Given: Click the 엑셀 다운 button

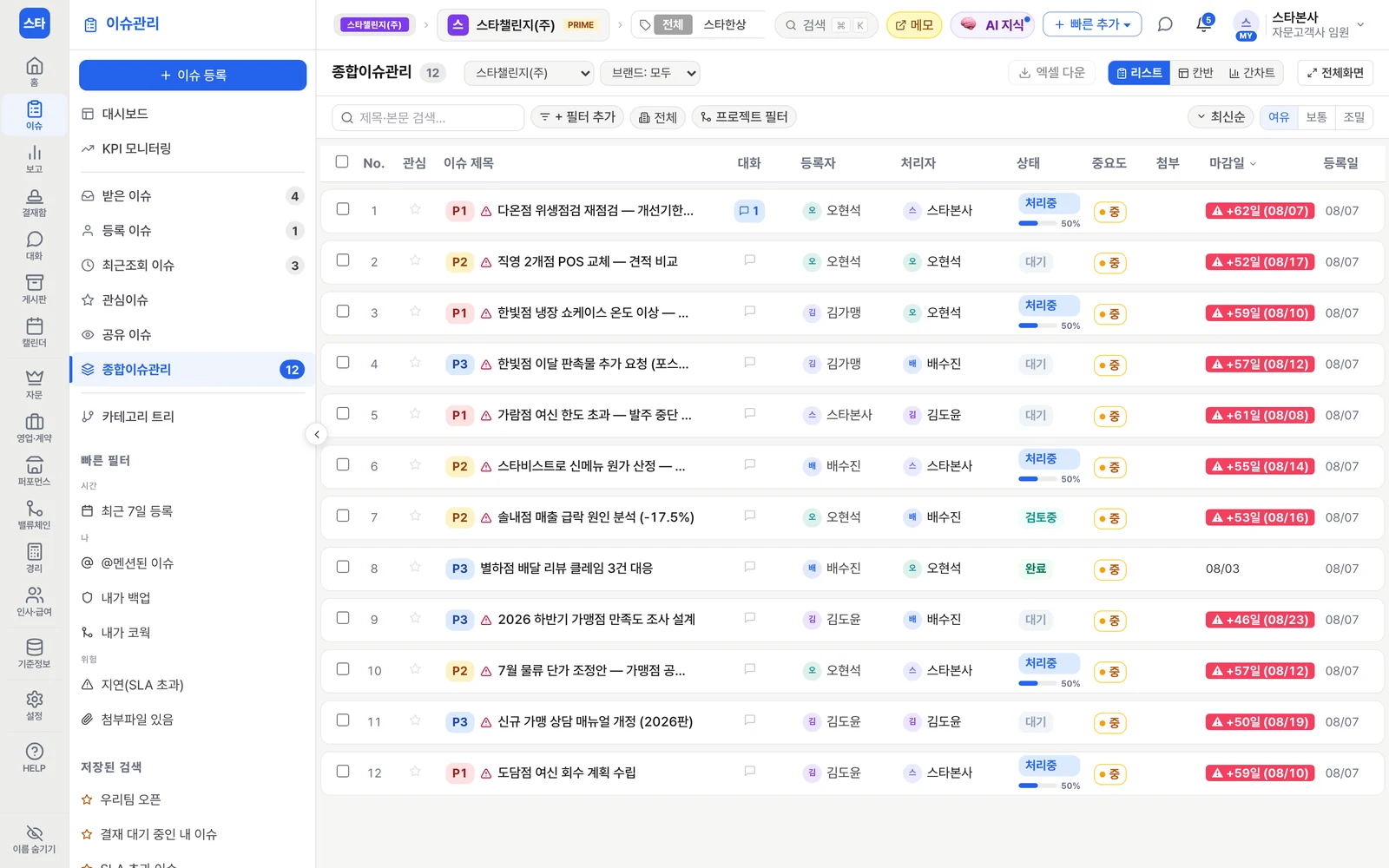Looking at the screenshot, I should [1052, 73].
